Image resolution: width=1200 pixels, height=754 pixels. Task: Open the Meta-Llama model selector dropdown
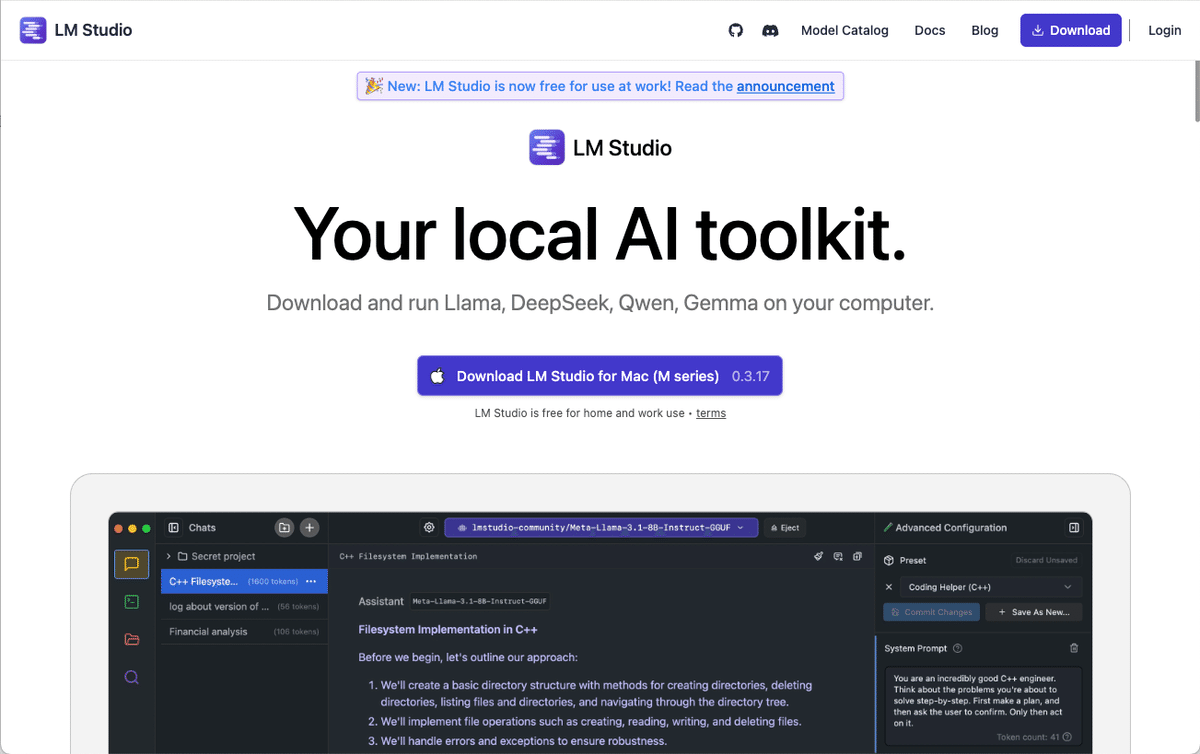tap(600, 527)
